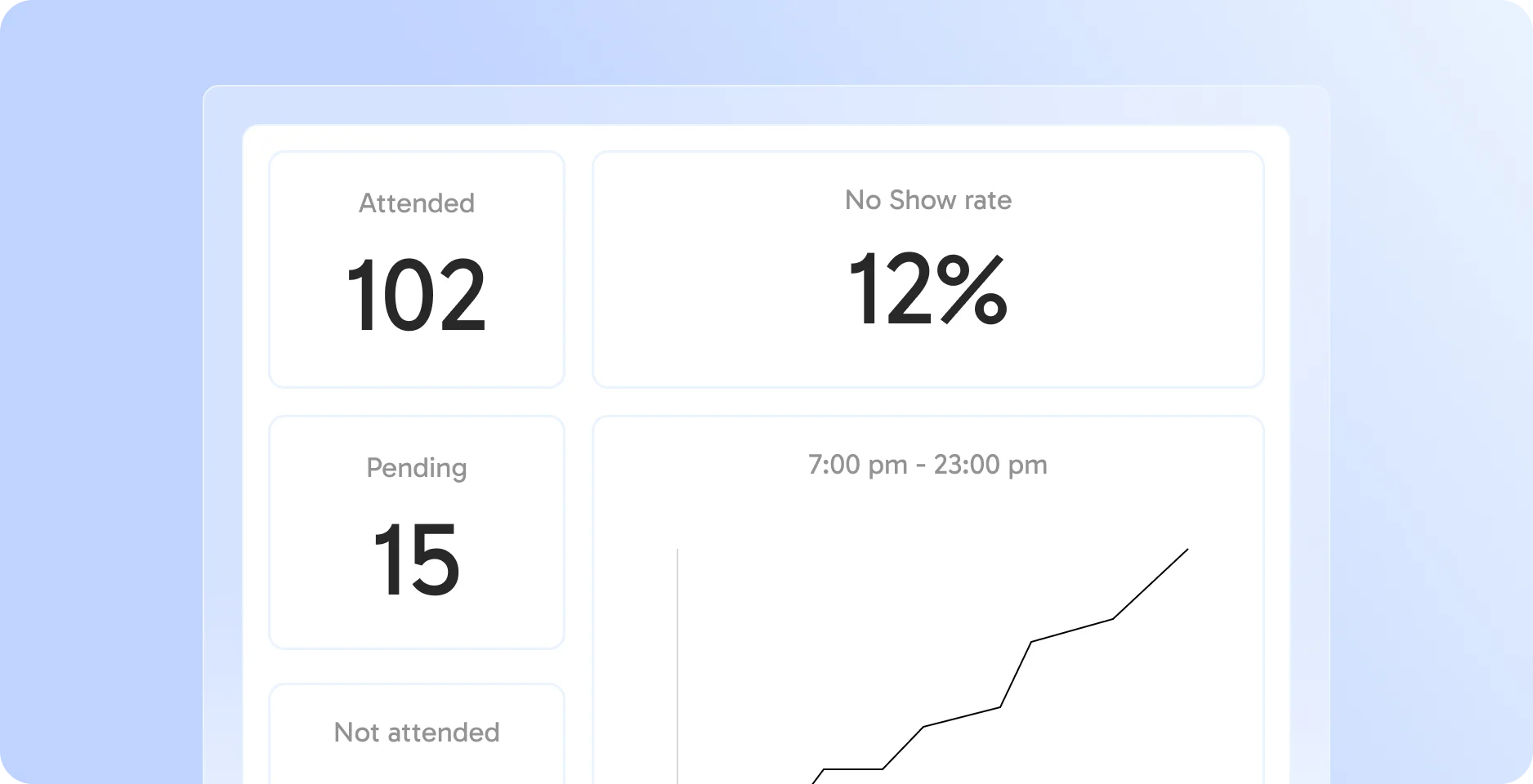The image size is (1533, 784).
Task: Open the Not attended card
Action: [x=416, y=733]
